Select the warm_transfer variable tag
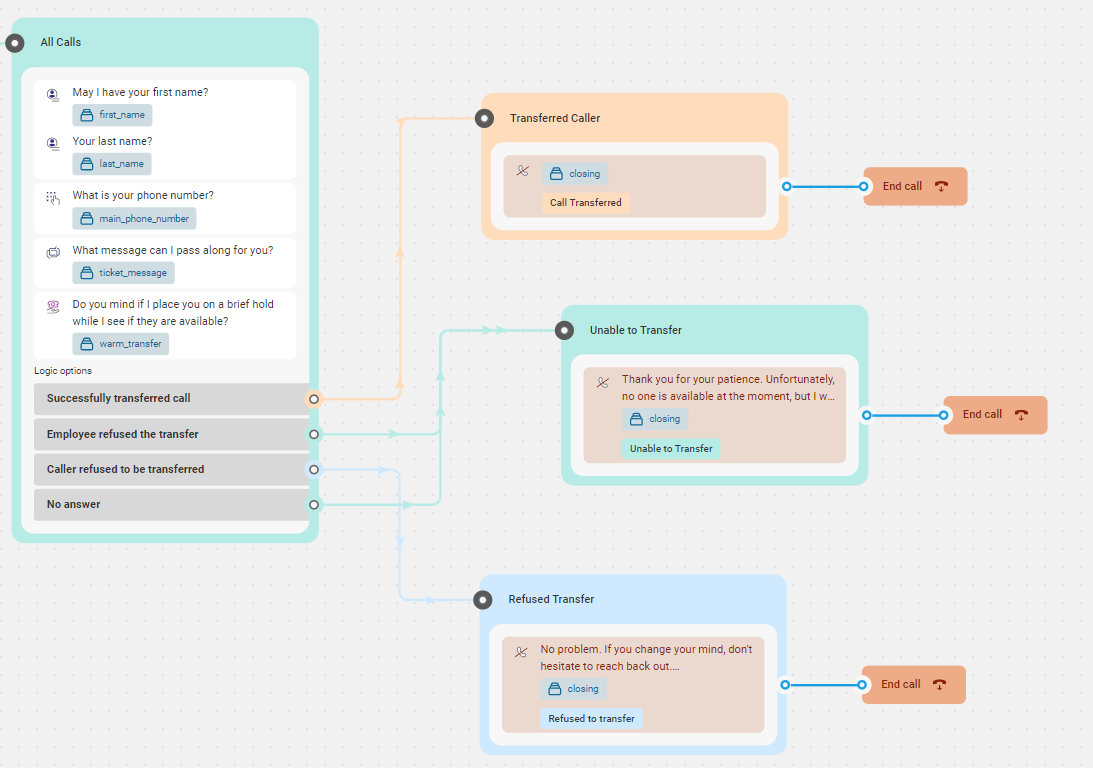Viewport: 1093px width, 768px height. [121, 344]
